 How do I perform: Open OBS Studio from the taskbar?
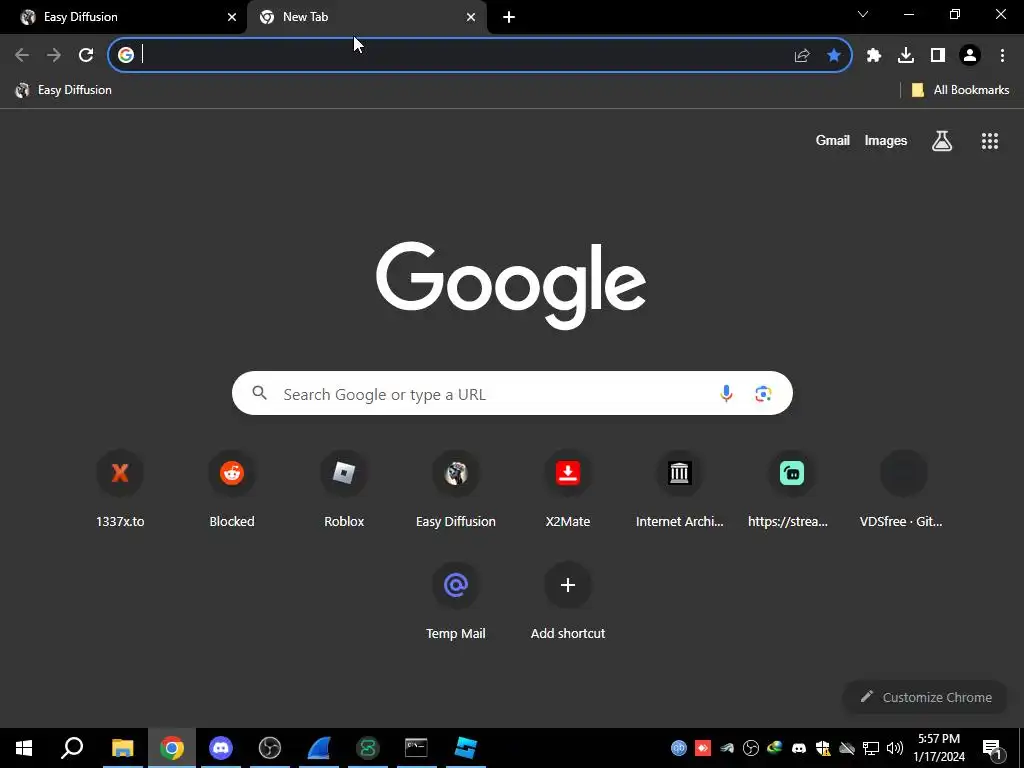[270, 748]
